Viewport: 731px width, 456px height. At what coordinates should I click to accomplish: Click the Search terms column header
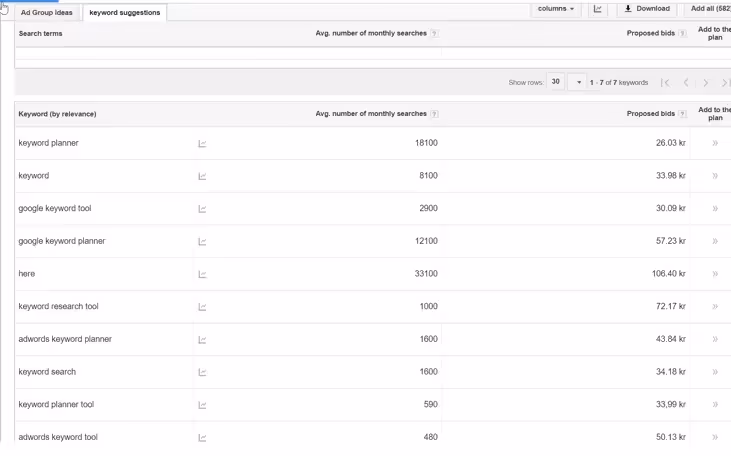click(41, 34)
